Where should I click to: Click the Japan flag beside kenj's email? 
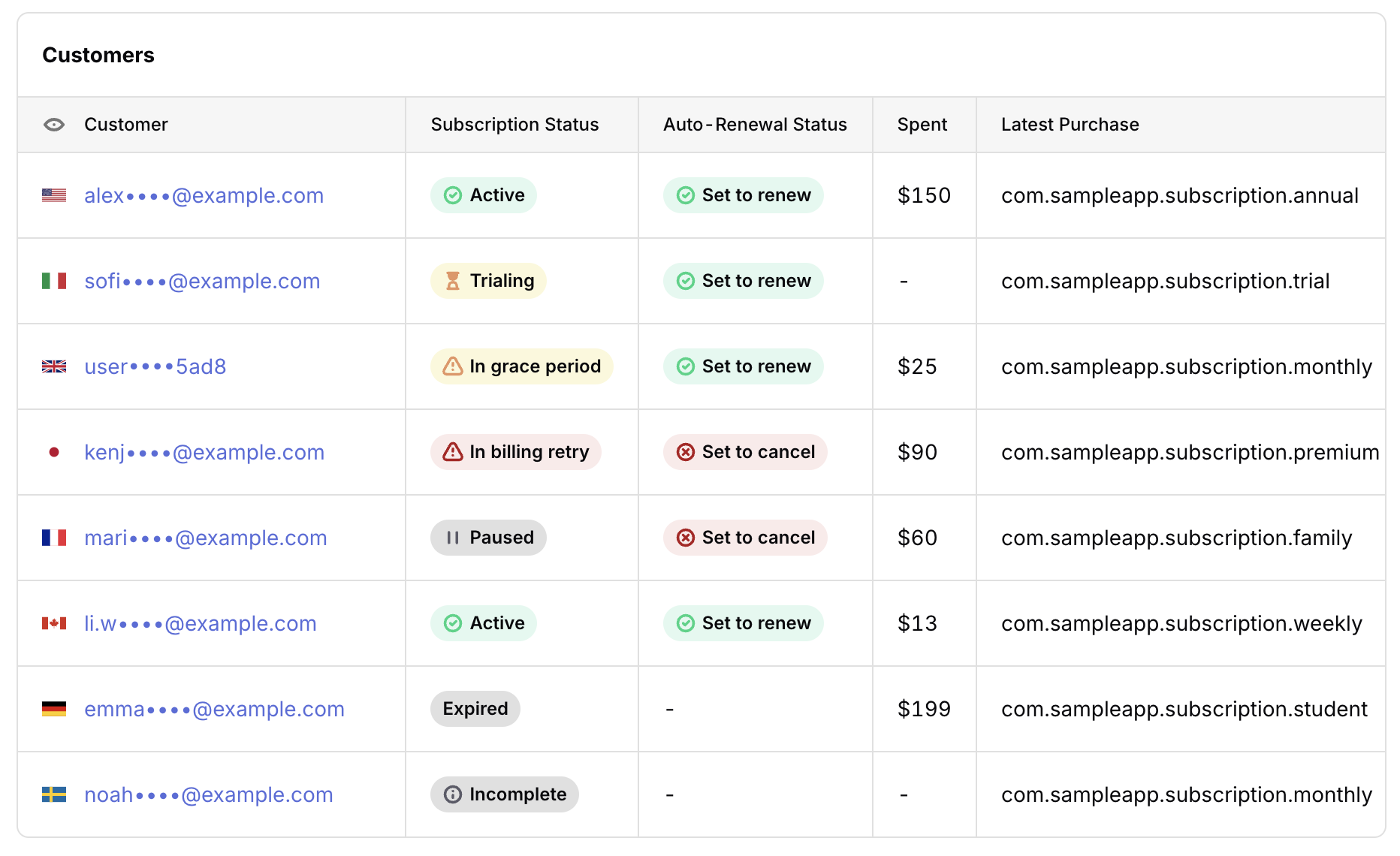pos(54,452)
